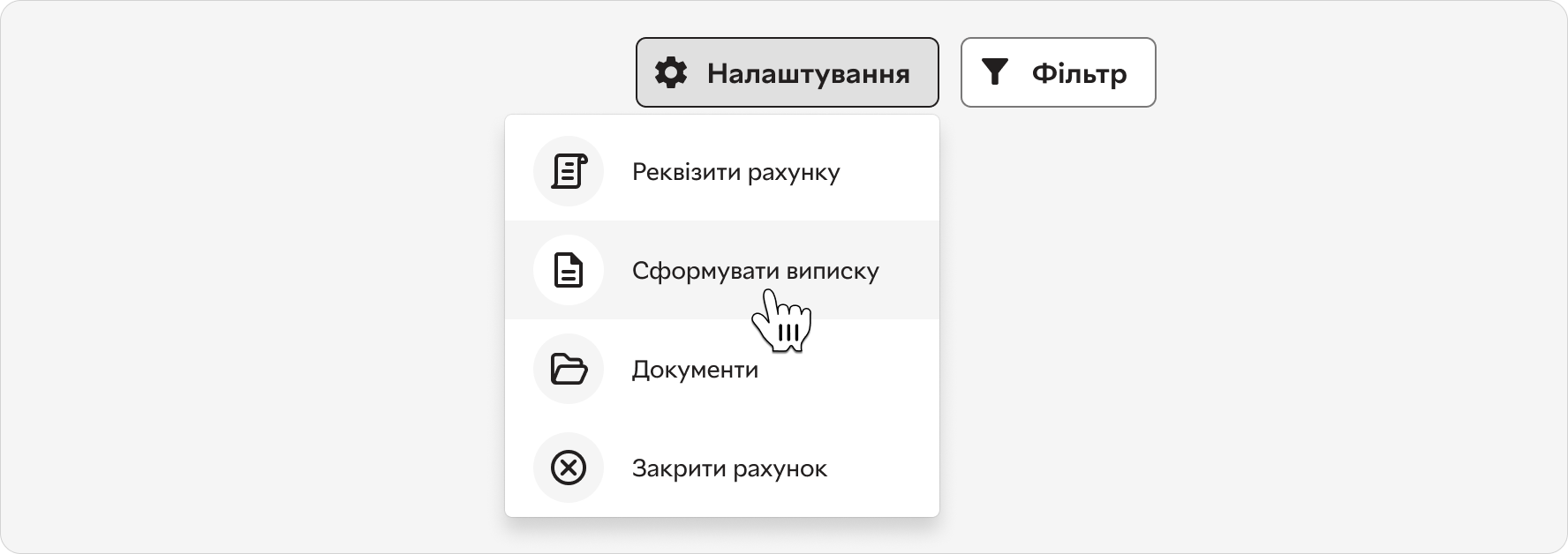
Task: Click the open folder icon beside Документи
Action: (569, 369)
